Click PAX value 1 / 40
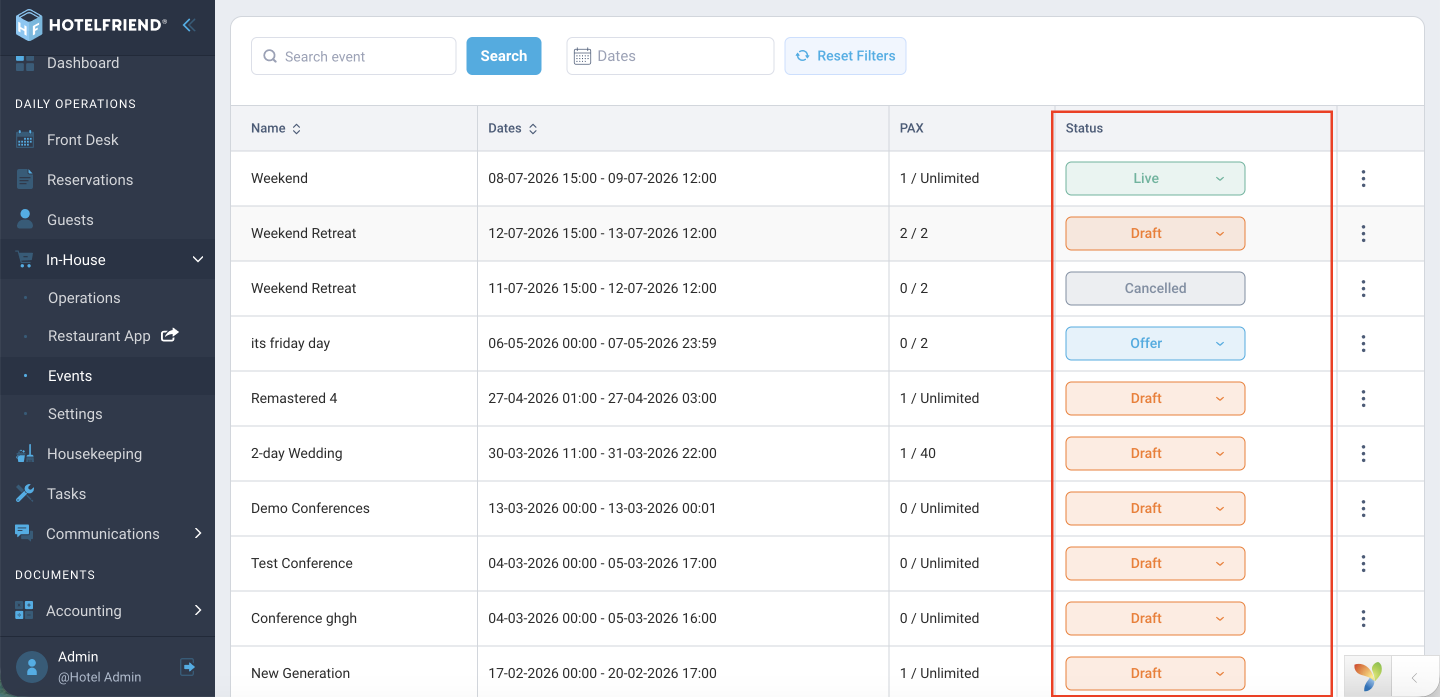The height and width of the screenshot is (697, 1440). [x=918, y=453]
